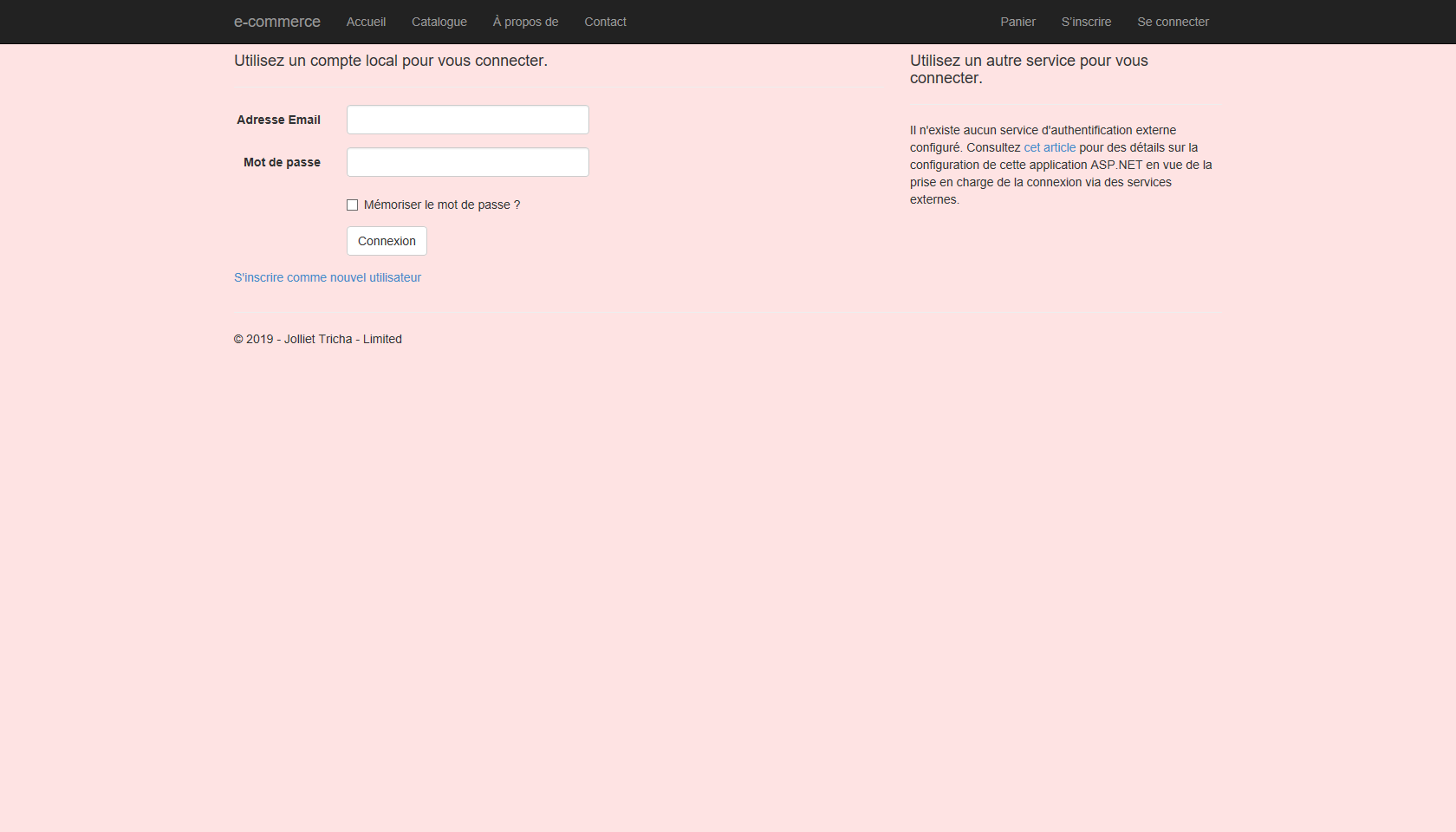The image size is (1456, 832).
Task: Click the 'Mot de passe' label
Action: pos(282,162)
